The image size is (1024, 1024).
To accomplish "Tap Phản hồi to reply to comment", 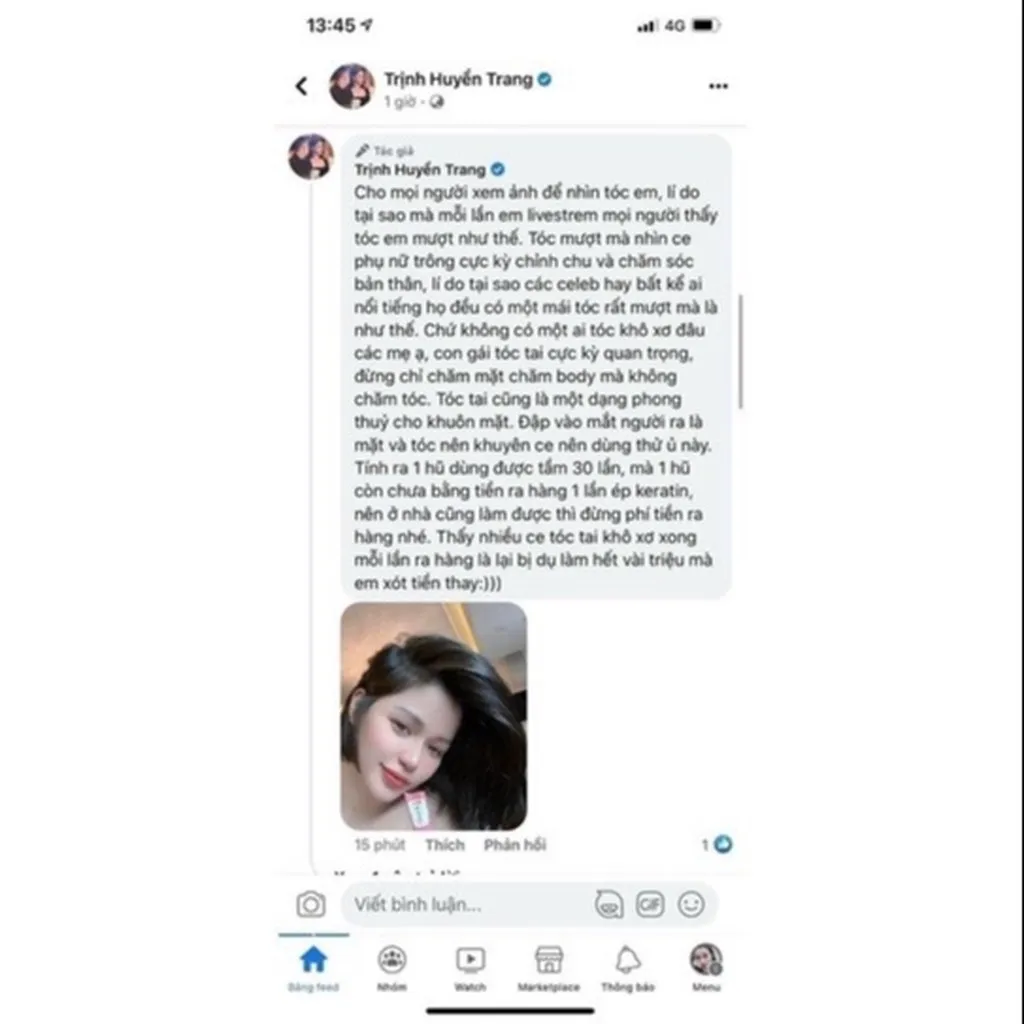I will click(x=515, y=844).
